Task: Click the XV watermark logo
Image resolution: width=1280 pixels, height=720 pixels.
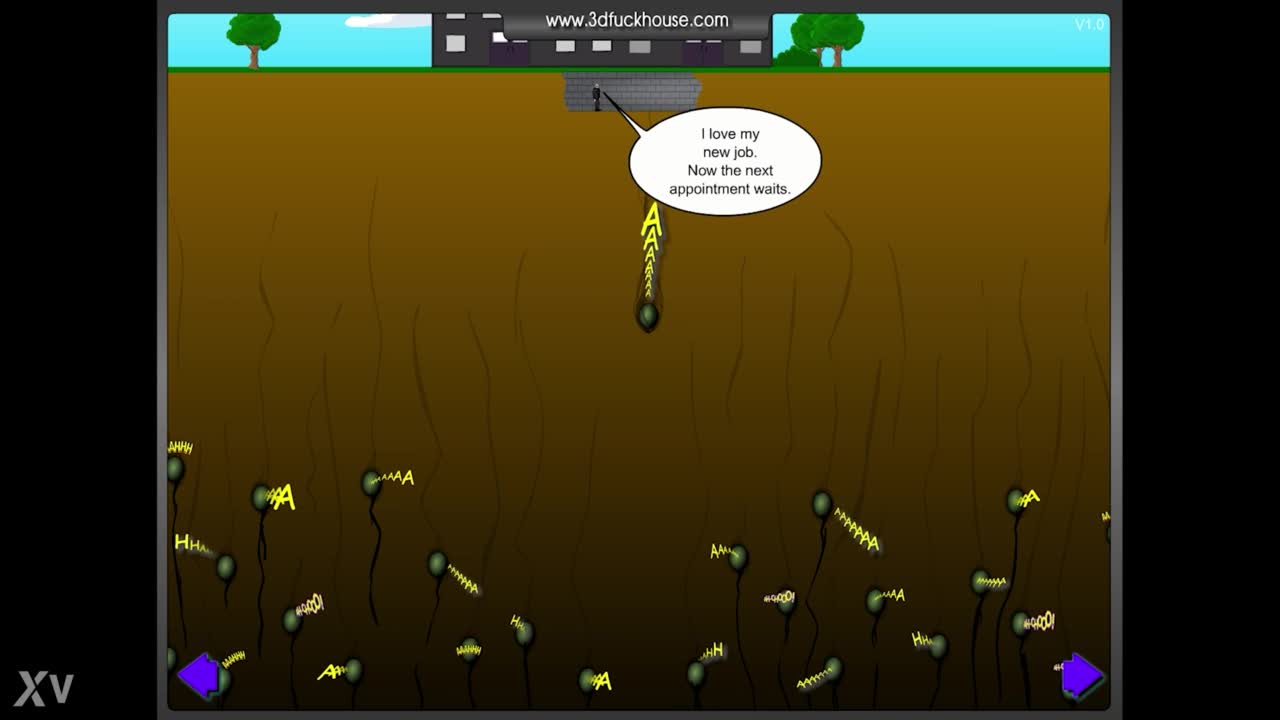Action: coord(44,688)
